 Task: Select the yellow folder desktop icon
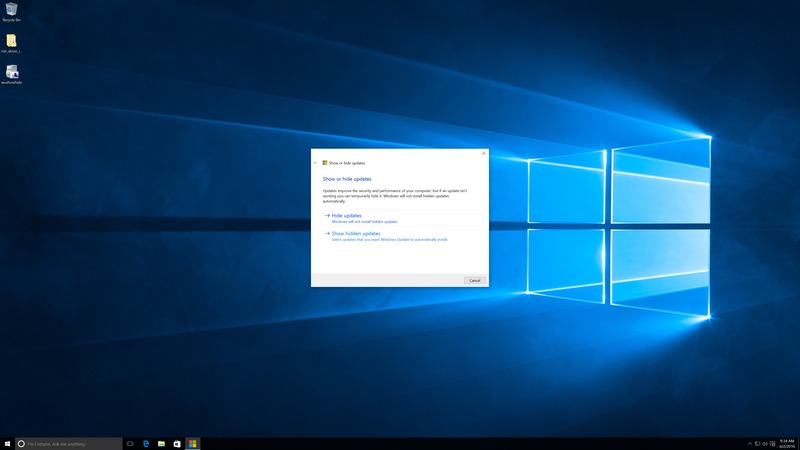coord(11,42)
